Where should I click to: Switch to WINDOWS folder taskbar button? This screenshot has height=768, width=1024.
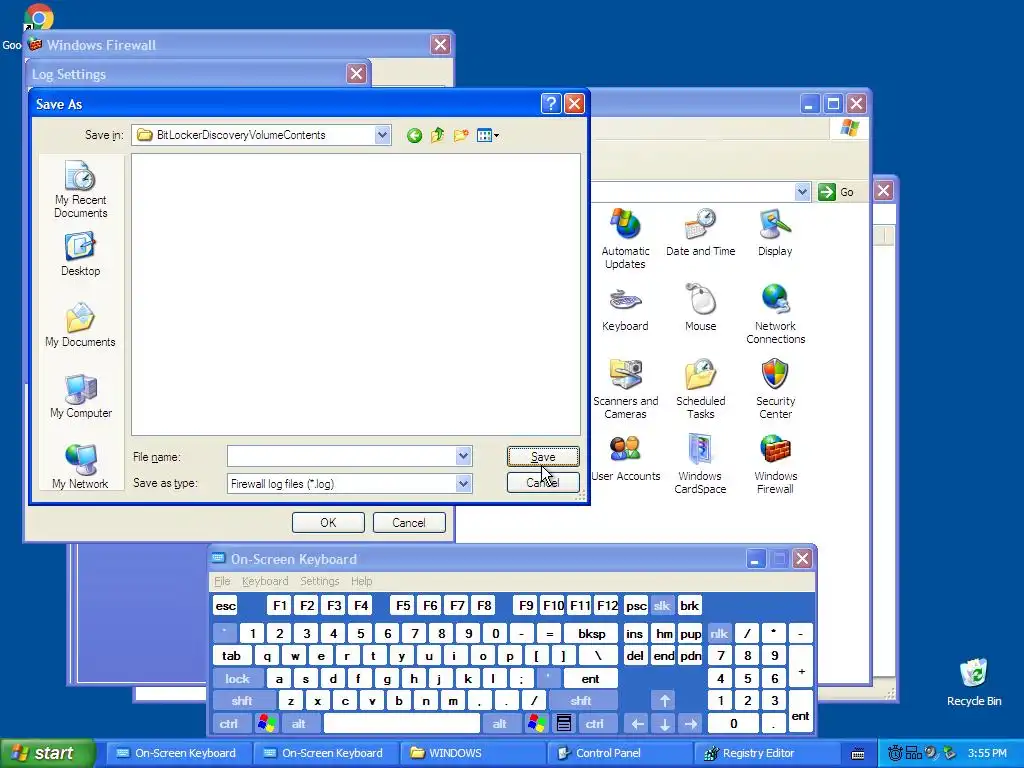[473, 753]
